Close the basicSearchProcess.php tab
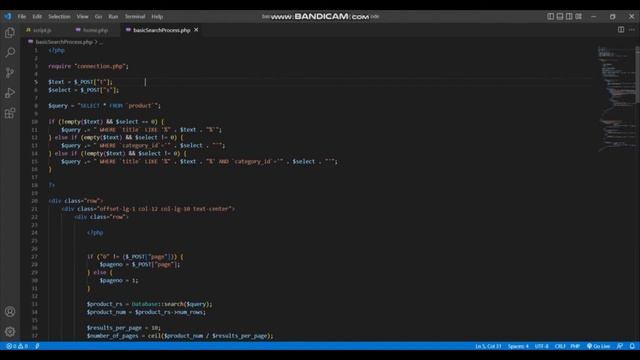 coord(196,30)
